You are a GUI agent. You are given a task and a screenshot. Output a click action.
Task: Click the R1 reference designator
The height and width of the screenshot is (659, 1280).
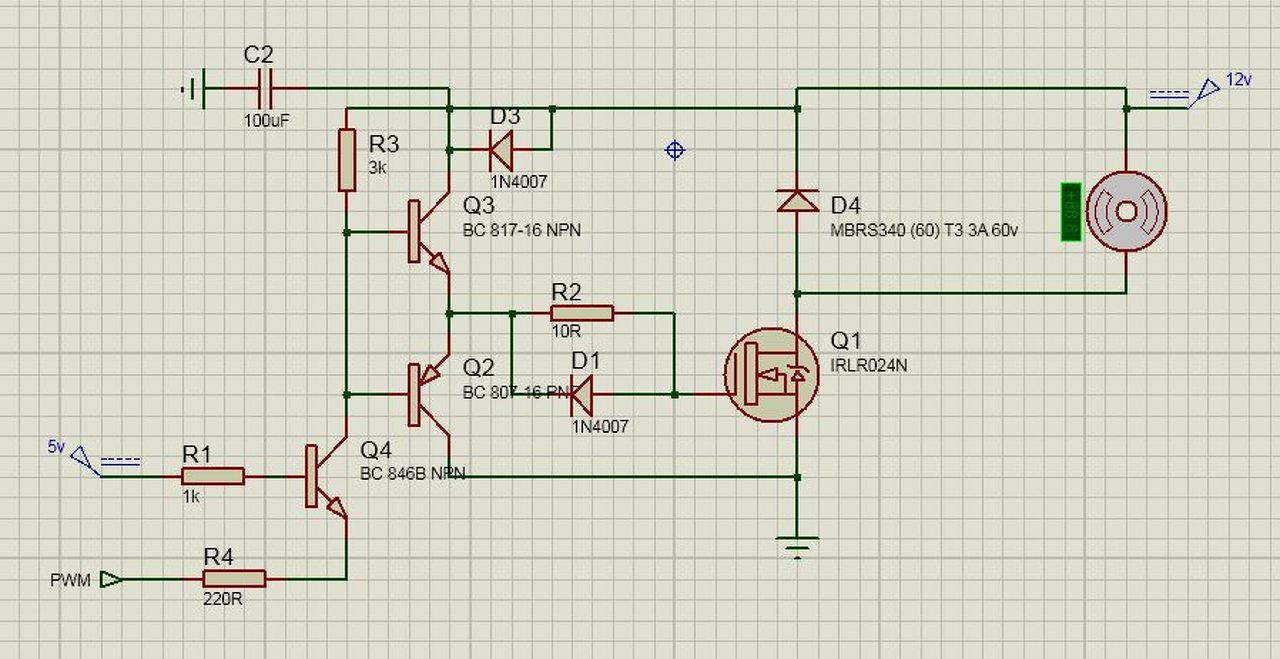point(197,454)
